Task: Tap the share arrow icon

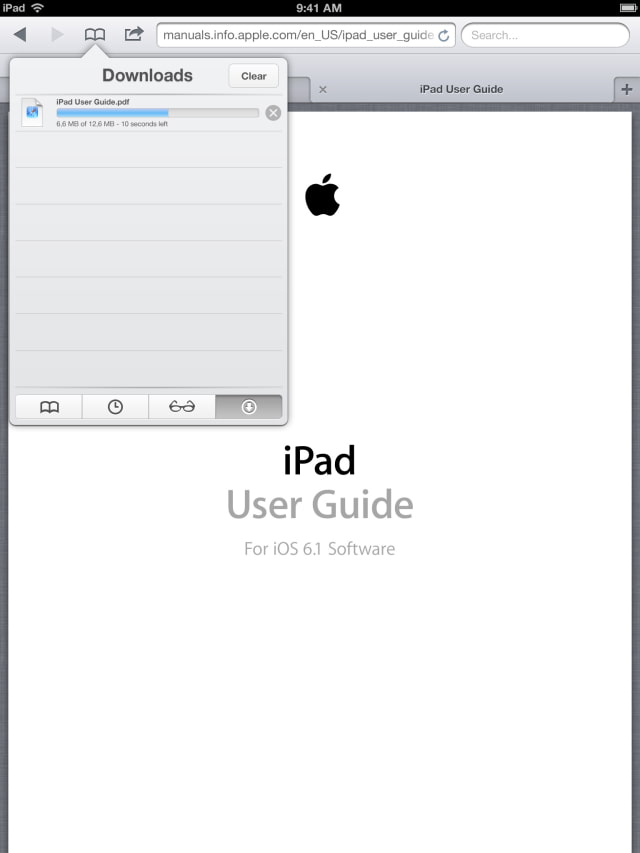Action: (x=134, y=34)
